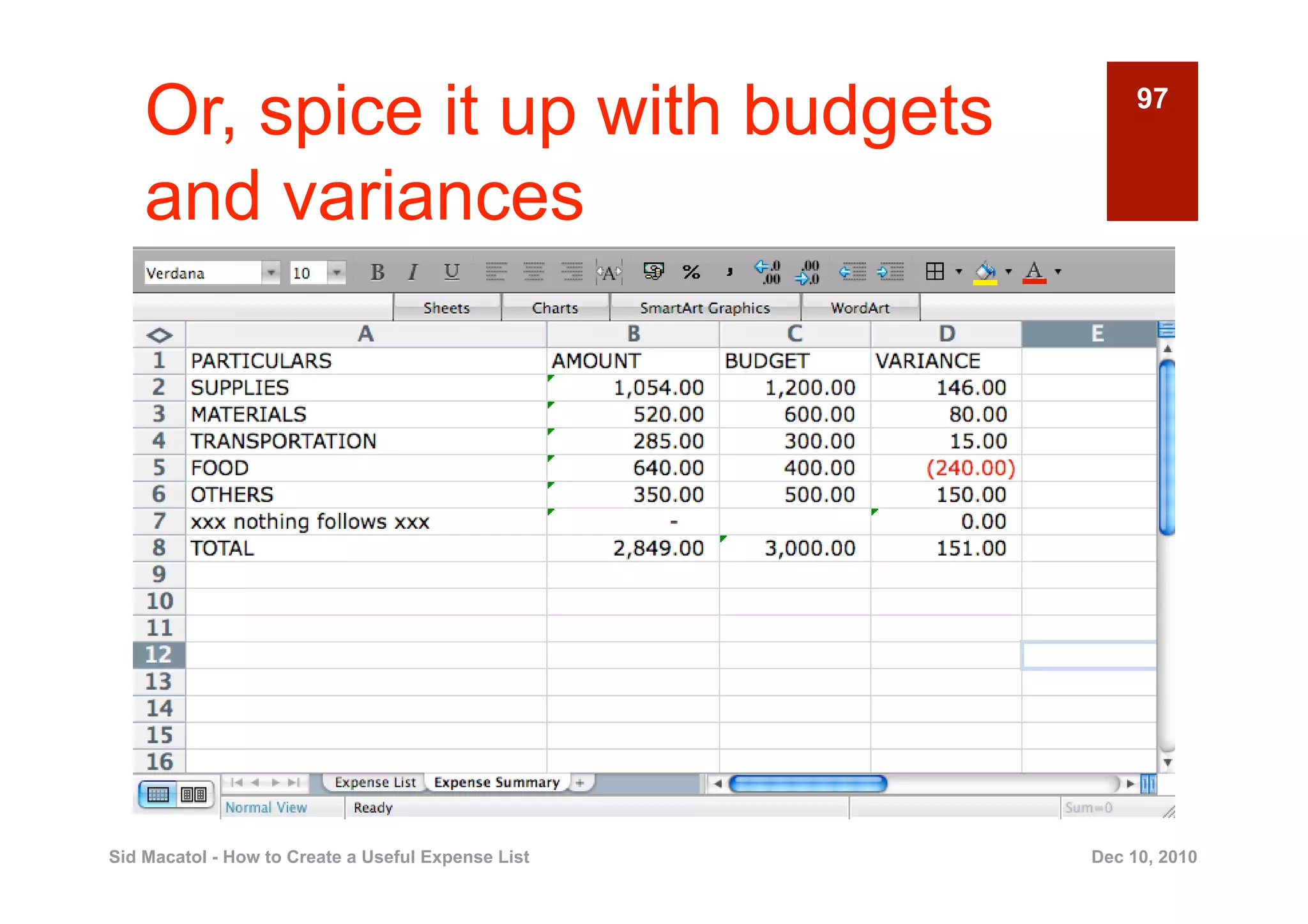Toggle Underline formatting
Viewport: 1308px width, 924px height.
(452, 273)
